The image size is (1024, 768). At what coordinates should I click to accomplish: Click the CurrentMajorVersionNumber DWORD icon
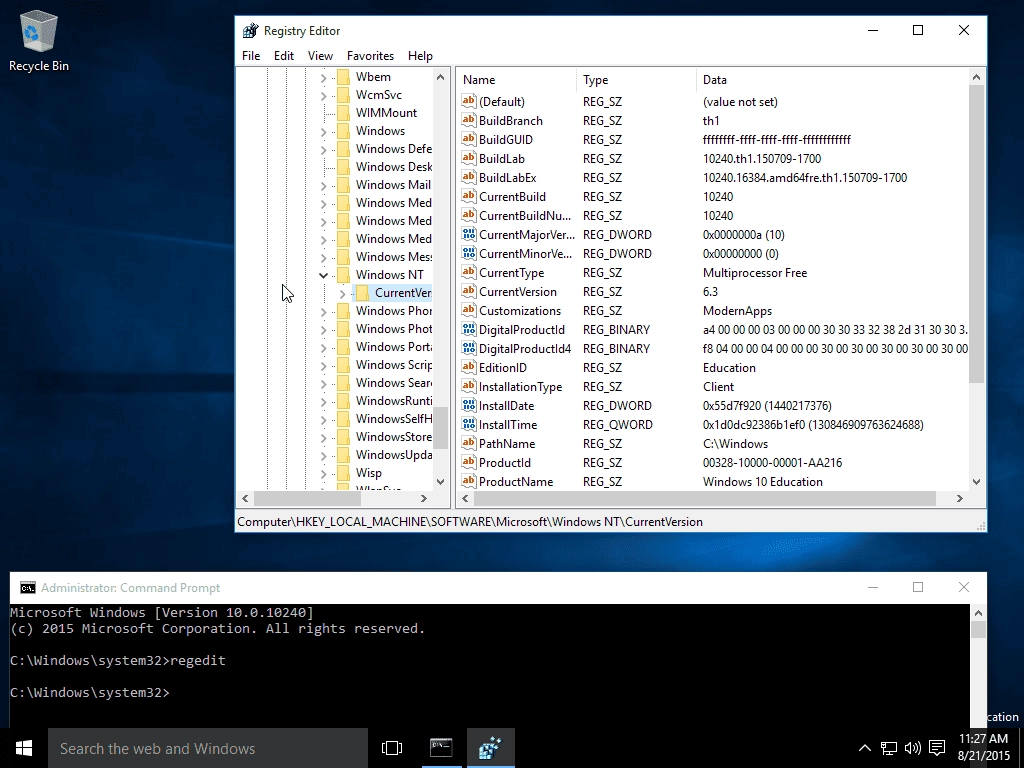(468, 234)
